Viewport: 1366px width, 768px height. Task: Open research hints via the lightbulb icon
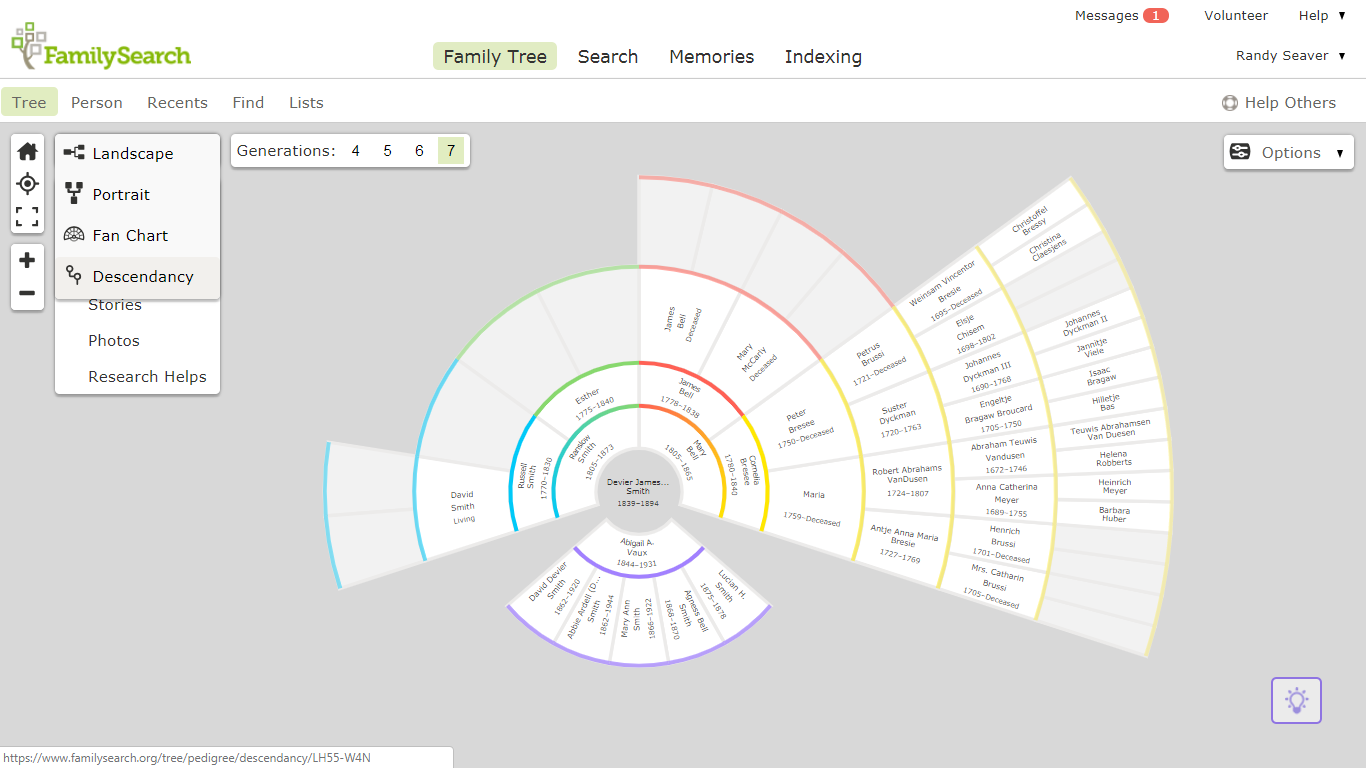1296,700
